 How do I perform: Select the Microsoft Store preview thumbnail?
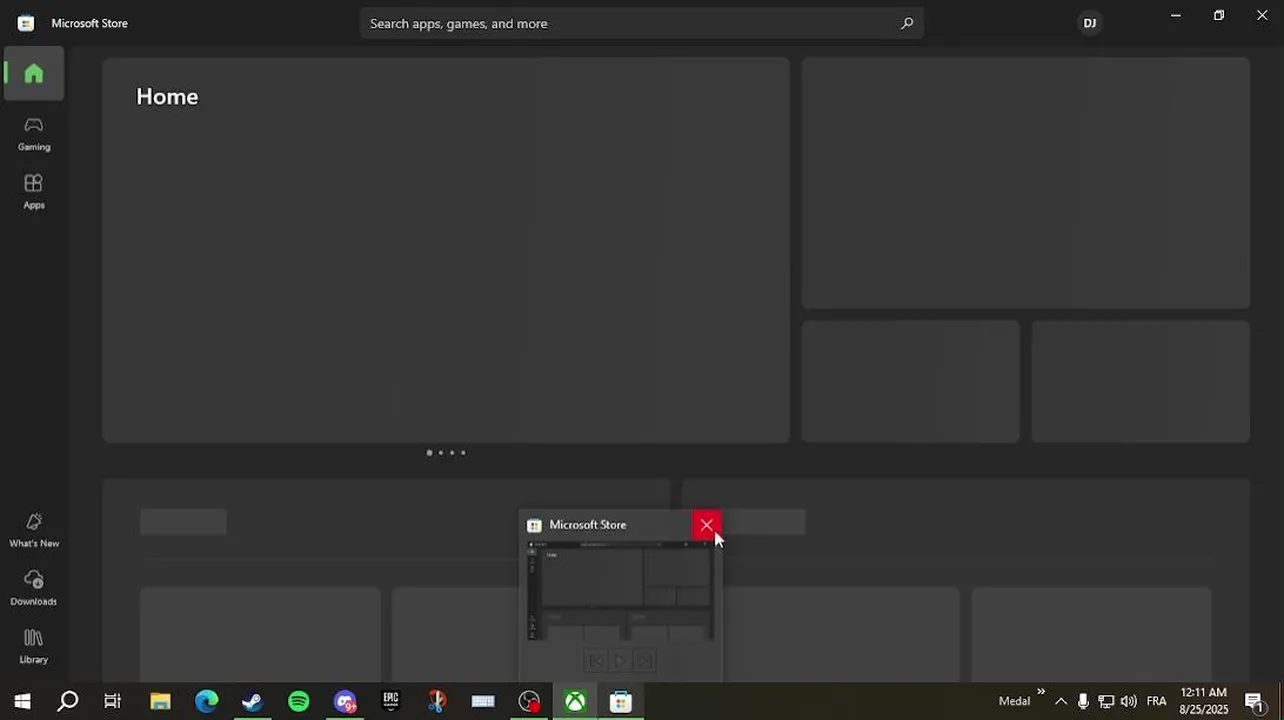point(620,590)
